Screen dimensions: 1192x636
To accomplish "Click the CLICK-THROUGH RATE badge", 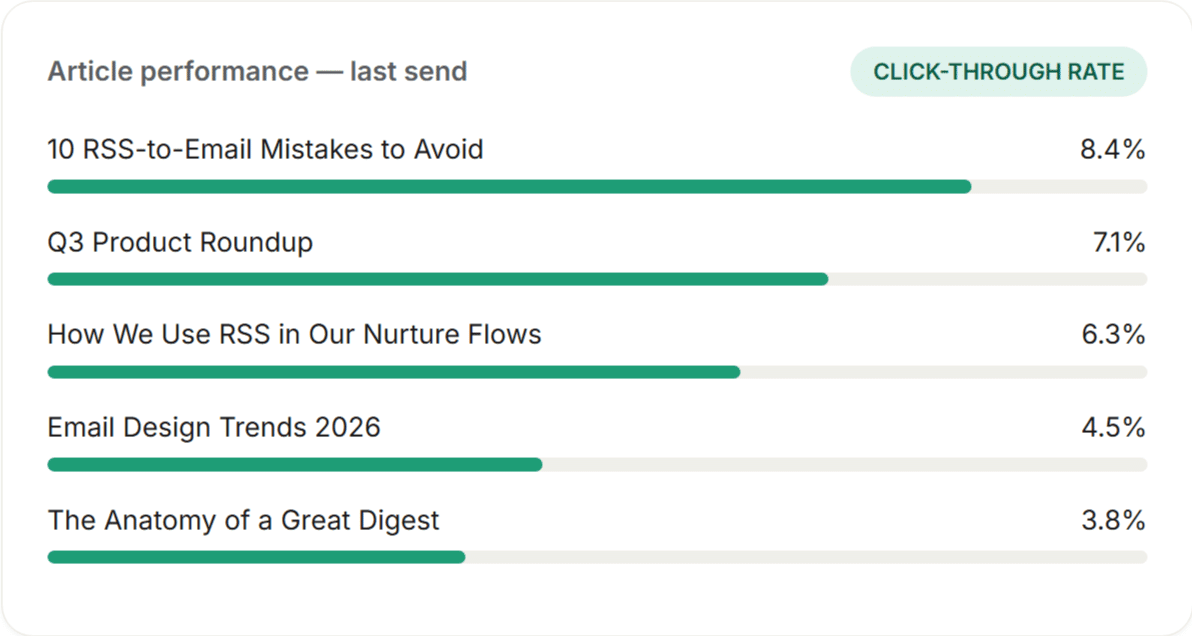I will [998, 71].
